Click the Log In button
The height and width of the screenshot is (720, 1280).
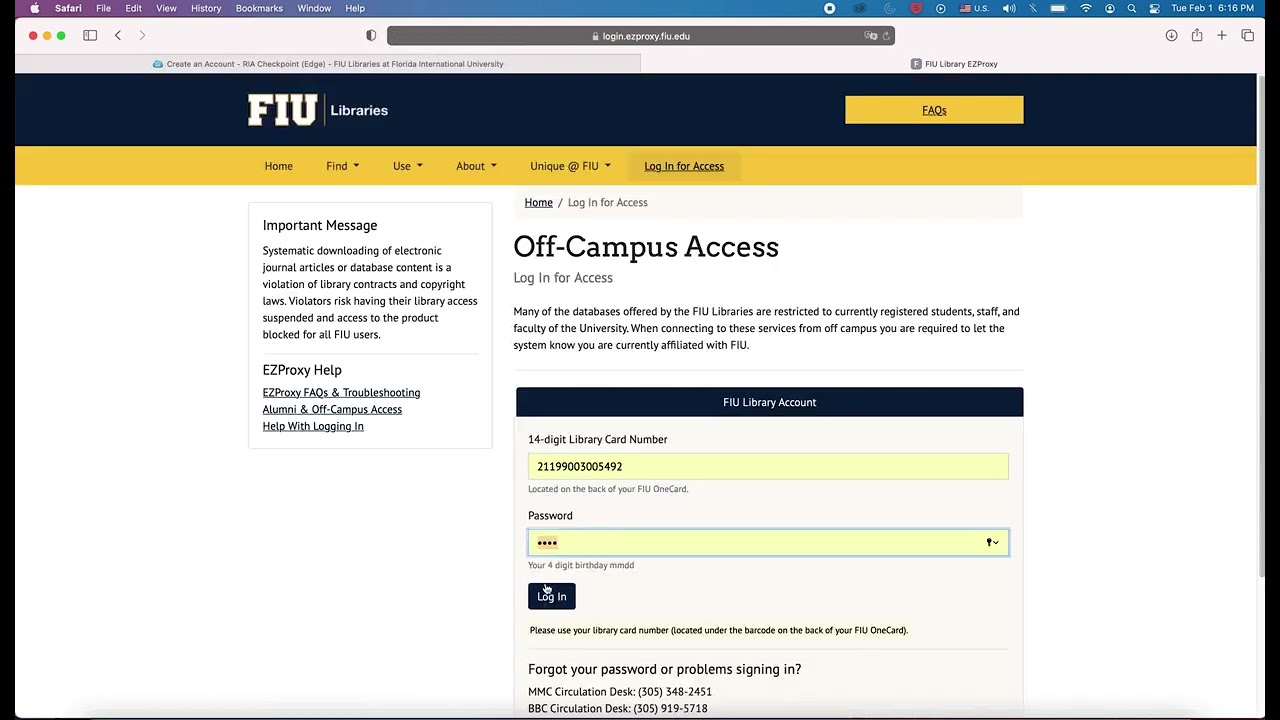tap(552, 596)
